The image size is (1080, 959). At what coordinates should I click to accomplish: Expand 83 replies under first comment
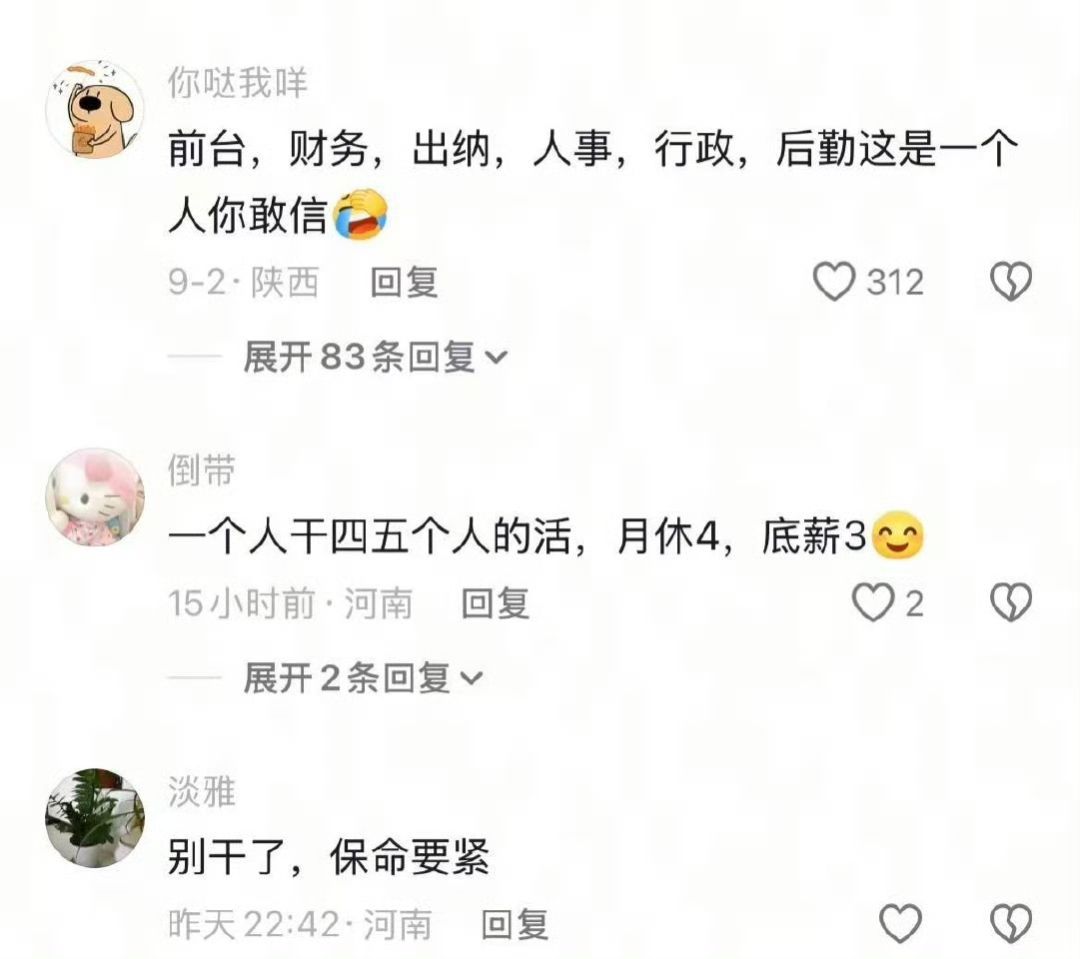coord(375,356)
